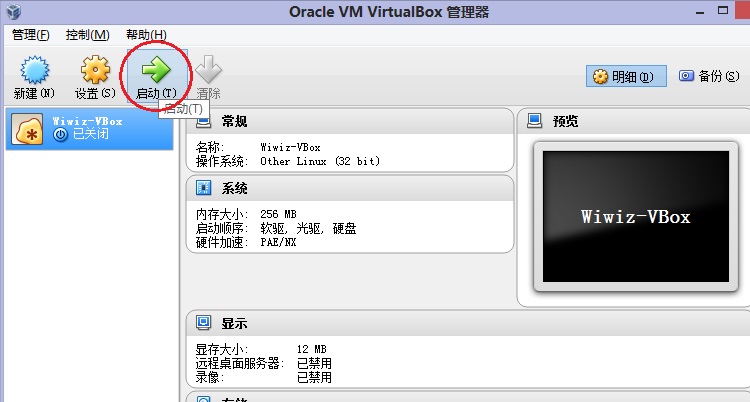Open the 控制(M) menu
The image size is (750, 402).
[88, 35]
